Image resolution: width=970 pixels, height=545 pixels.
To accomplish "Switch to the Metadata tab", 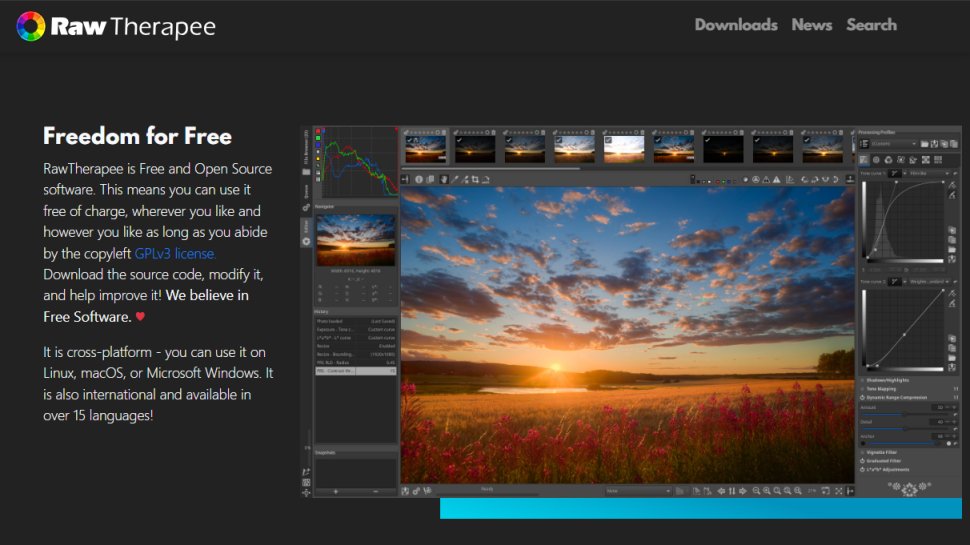I will [x=938, y=160].
